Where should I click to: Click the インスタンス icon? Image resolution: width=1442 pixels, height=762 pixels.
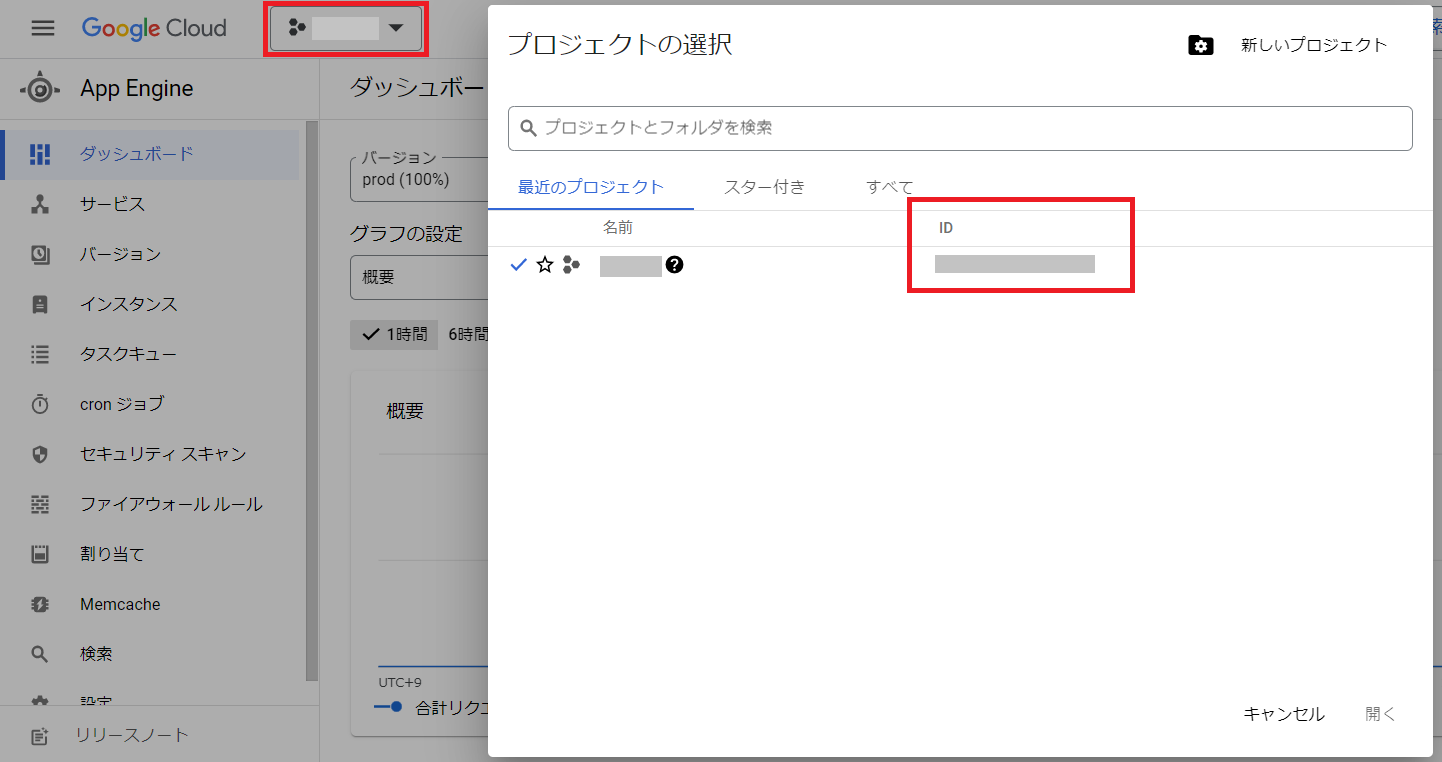coord(40,304)
